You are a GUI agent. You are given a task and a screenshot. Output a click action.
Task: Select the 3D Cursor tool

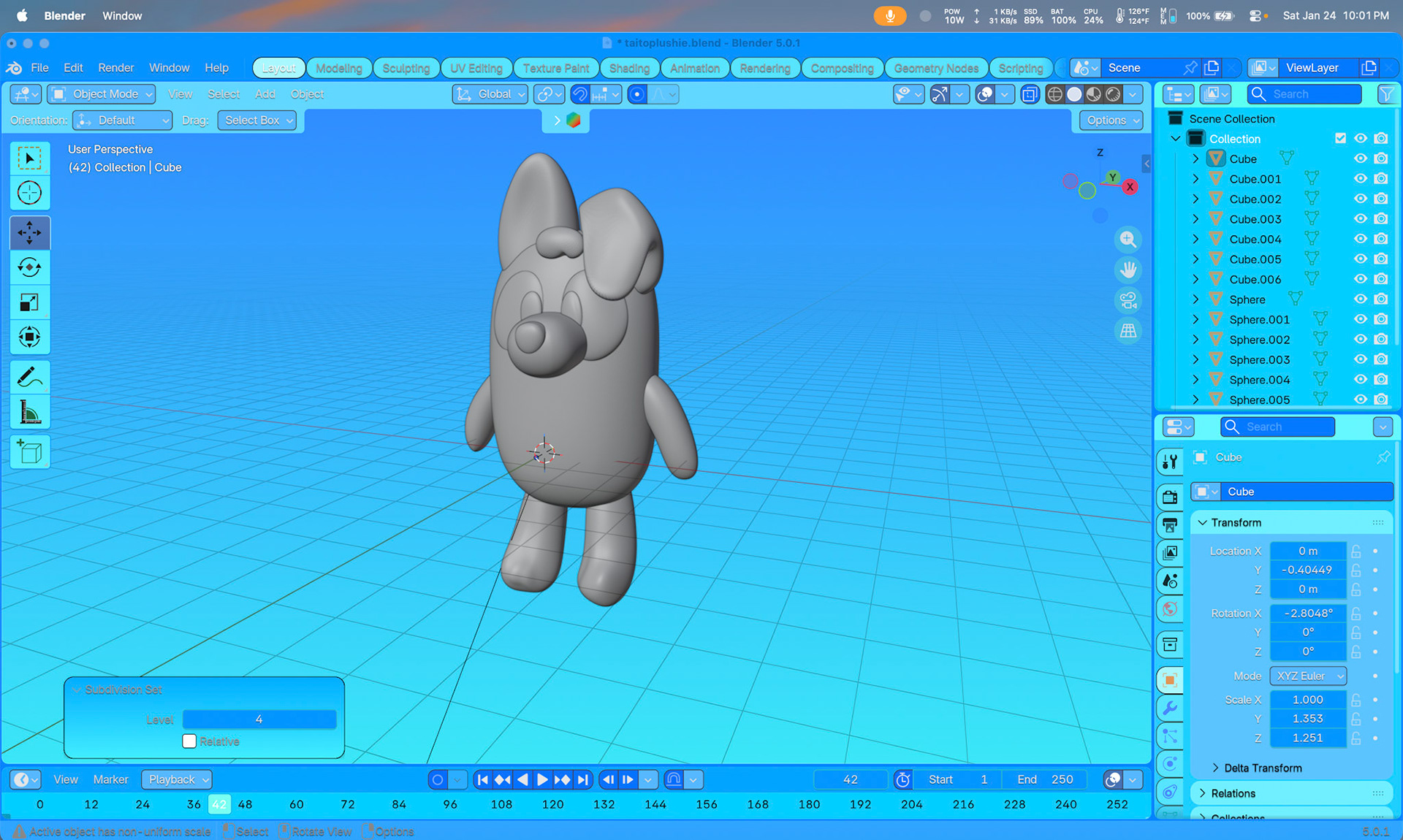point(29,193)
